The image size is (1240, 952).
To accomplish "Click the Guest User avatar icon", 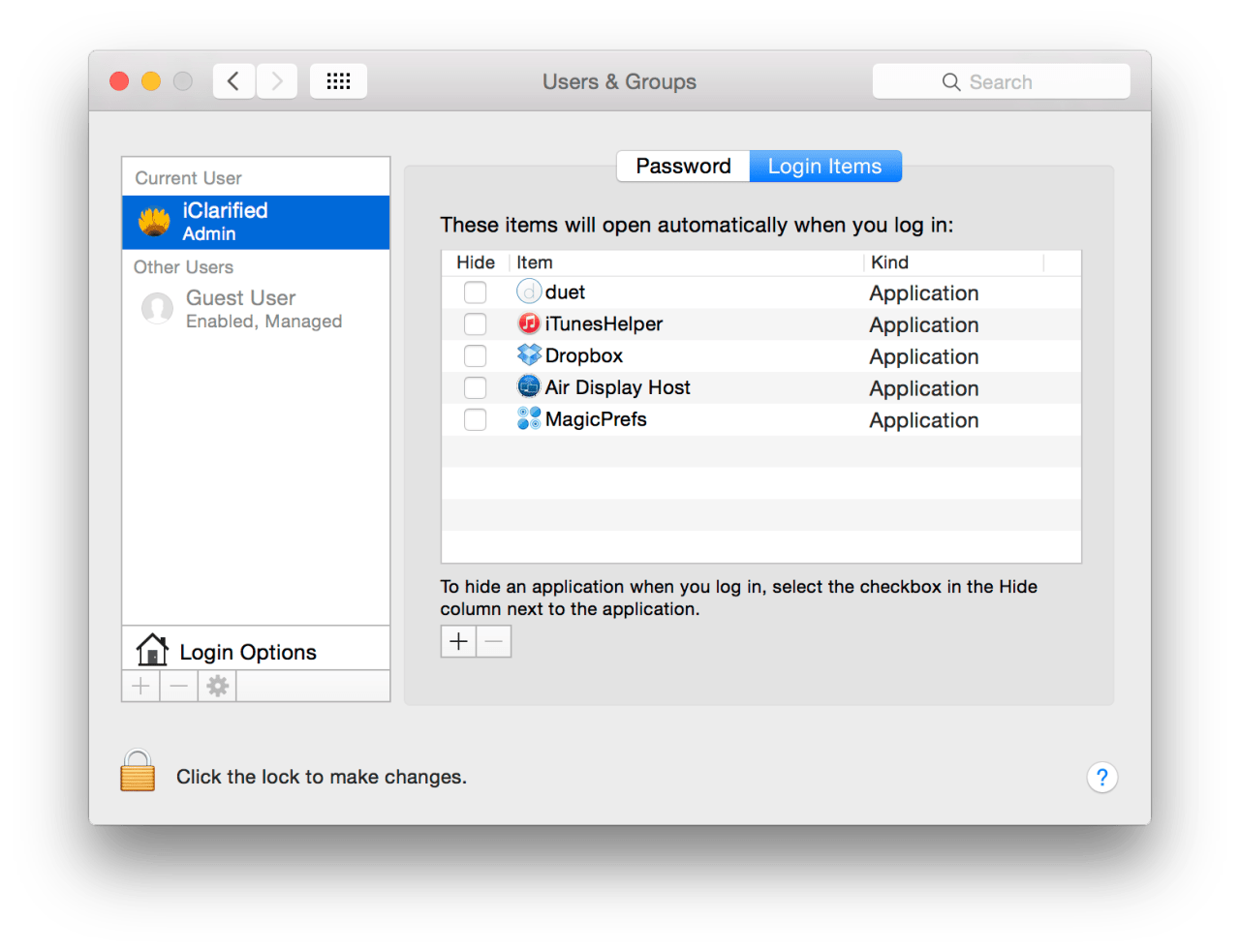I will click(157, 308).
